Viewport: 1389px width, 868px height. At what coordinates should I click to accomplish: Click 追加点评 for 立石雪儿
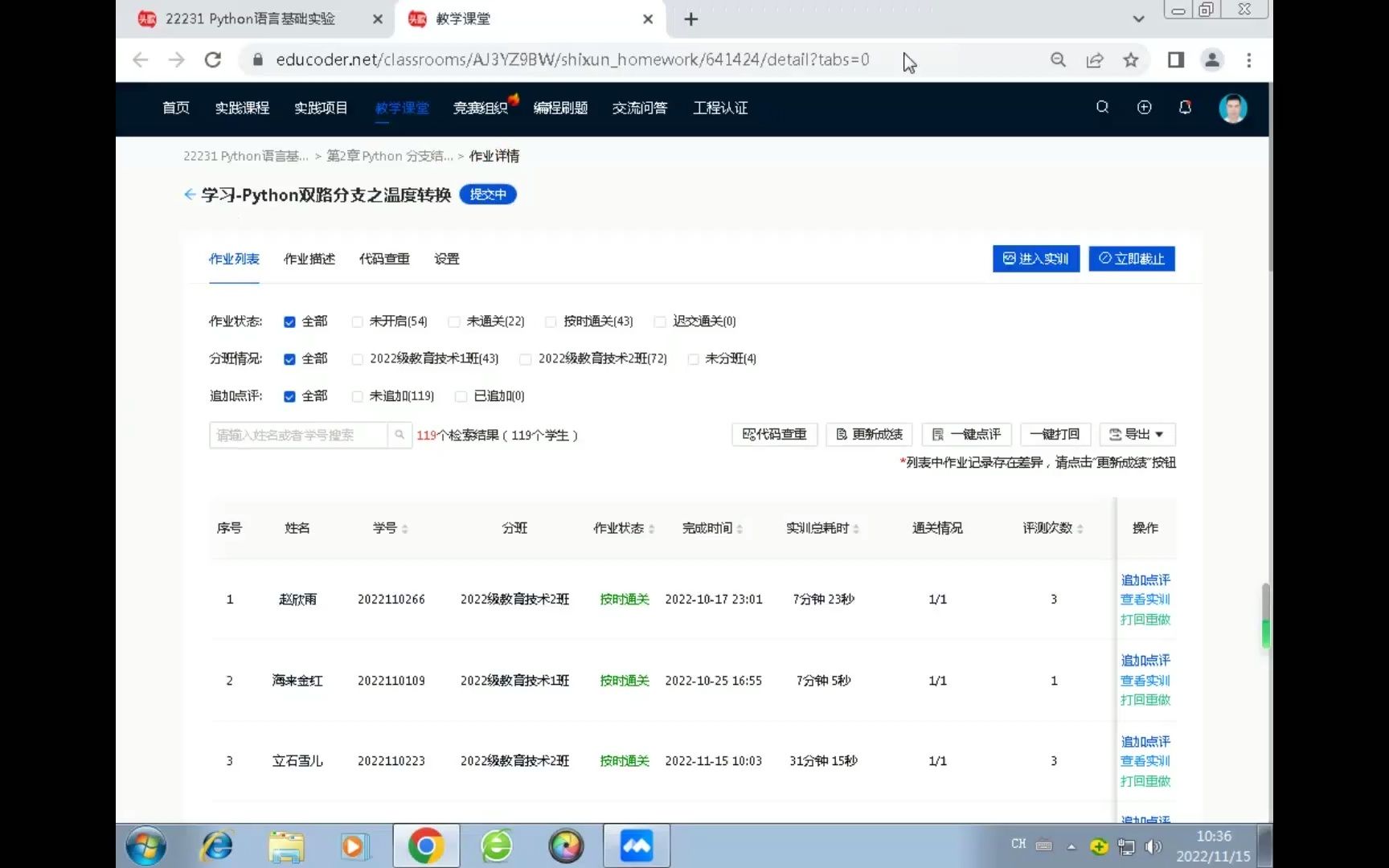pos(1145,741)
